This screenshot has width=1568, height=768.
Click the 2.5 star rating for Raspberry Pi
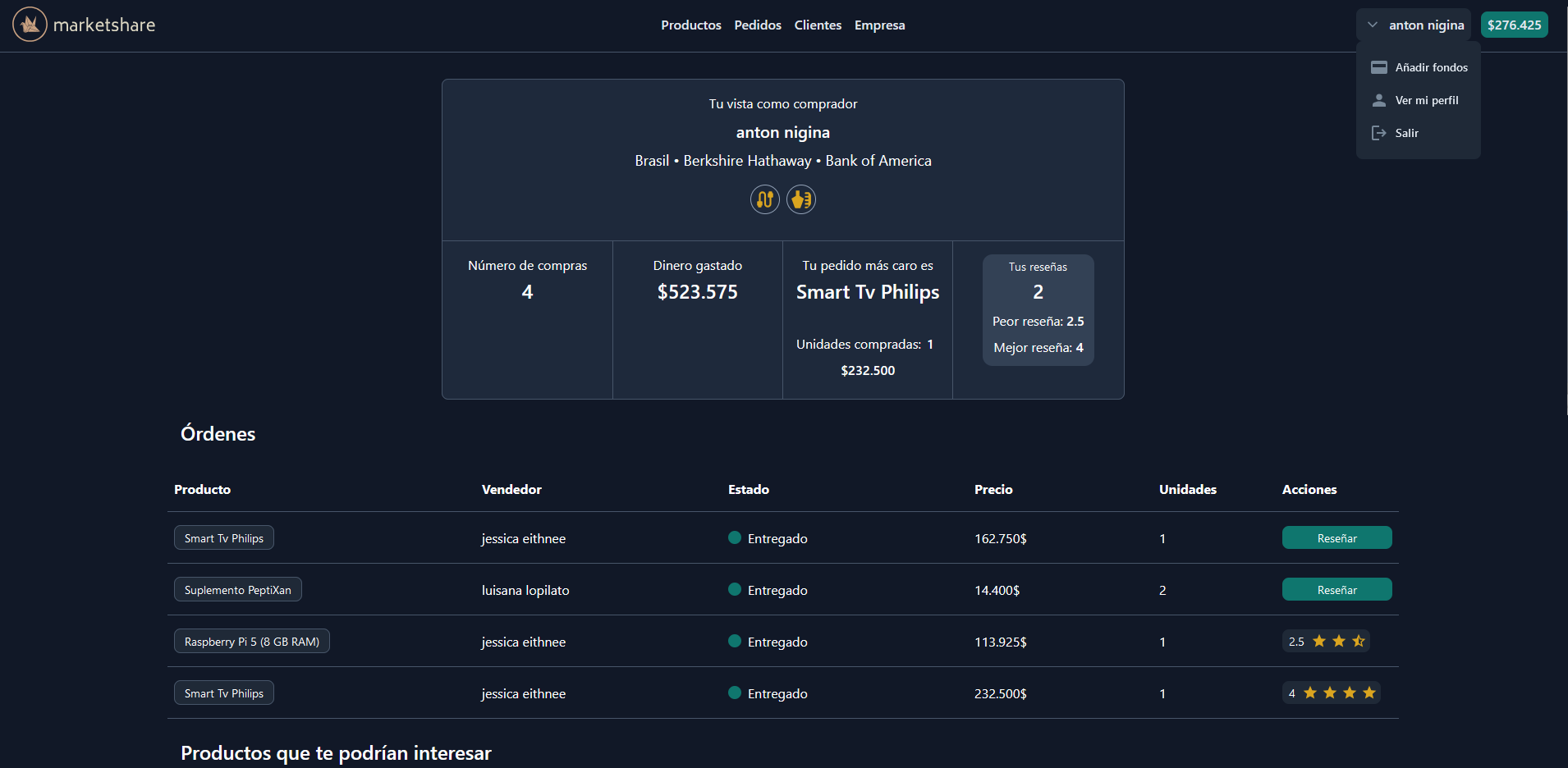(x=1326, y=641)
